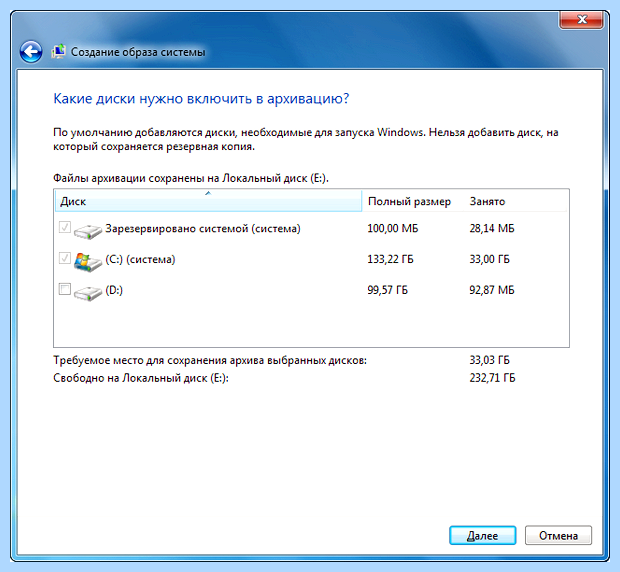Click the '28,14 МБ' used value
This screenshot has width=620, height=572.
[491, 228]
